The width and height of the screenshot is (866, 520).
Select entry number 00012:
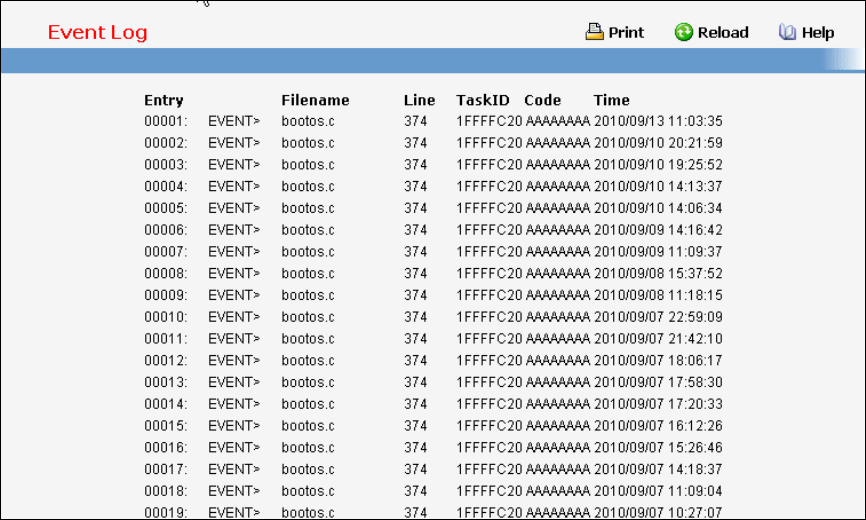pos(166,360)
